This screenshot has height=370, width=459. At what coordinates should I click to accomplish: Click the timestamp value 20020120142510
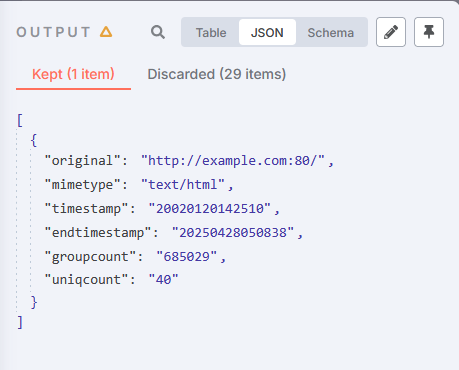point(210,209)
